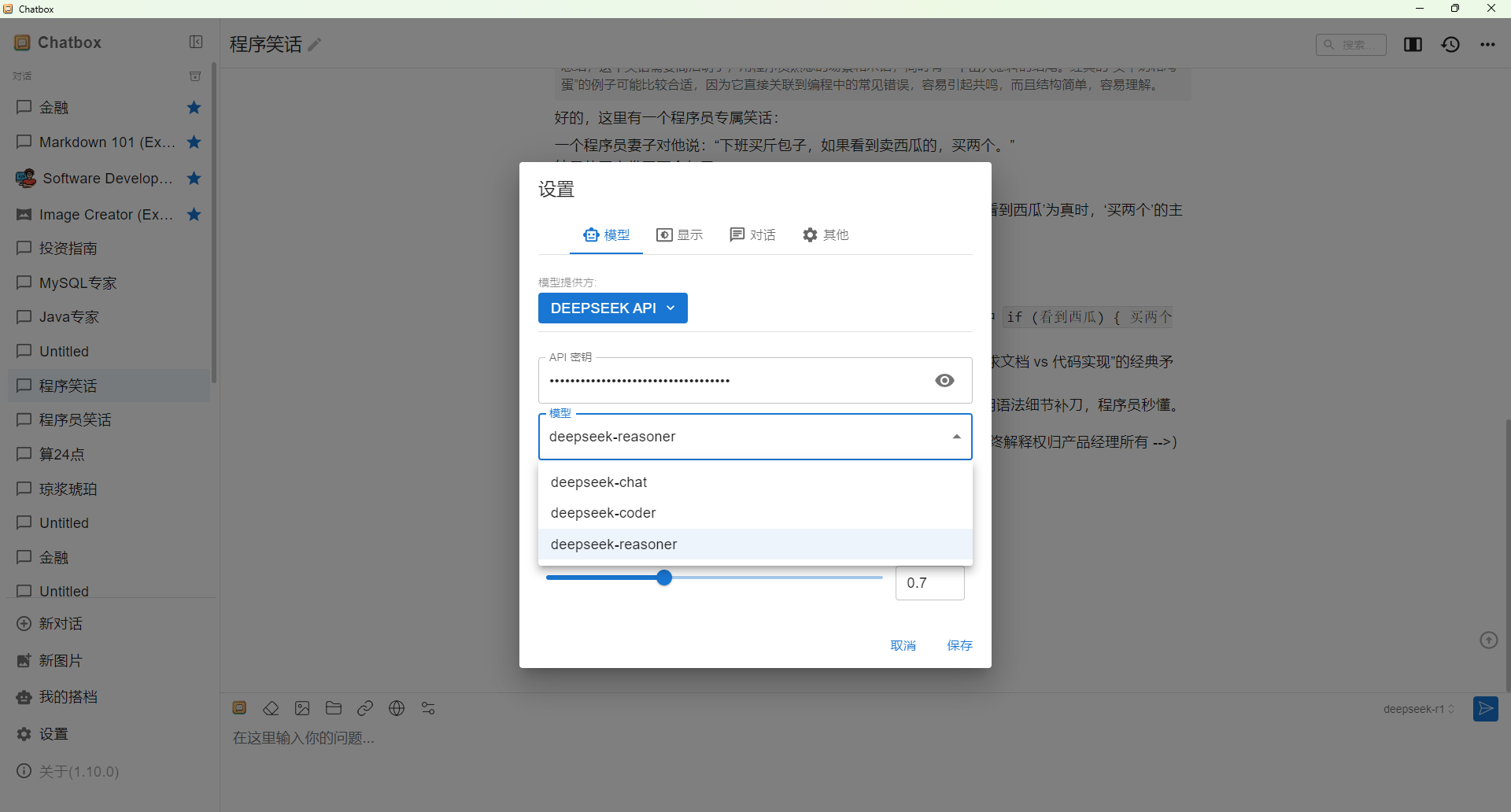The height and width of the screenshot is (812, 1511).
Task: Open the MySQL专家 conversation
Action: coord(109,283)
